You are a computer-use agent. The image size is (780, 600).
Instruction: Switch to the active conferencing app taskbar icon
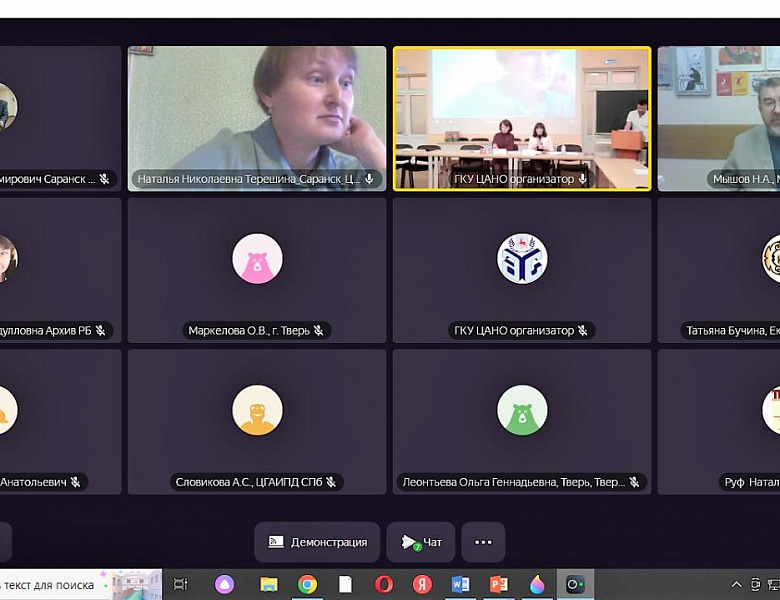coord(575,585)
